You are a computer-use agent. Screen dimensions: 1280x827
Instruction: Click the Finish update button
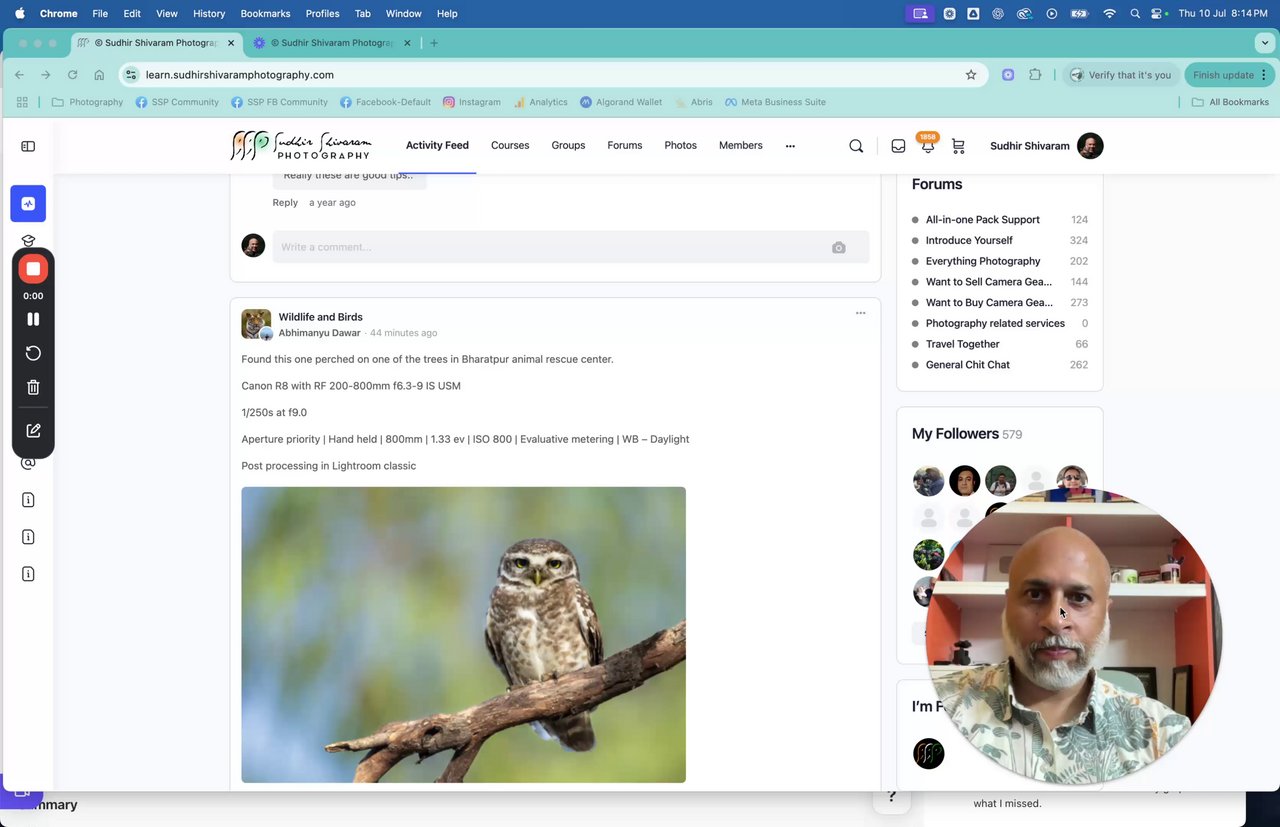[1229, 75]
